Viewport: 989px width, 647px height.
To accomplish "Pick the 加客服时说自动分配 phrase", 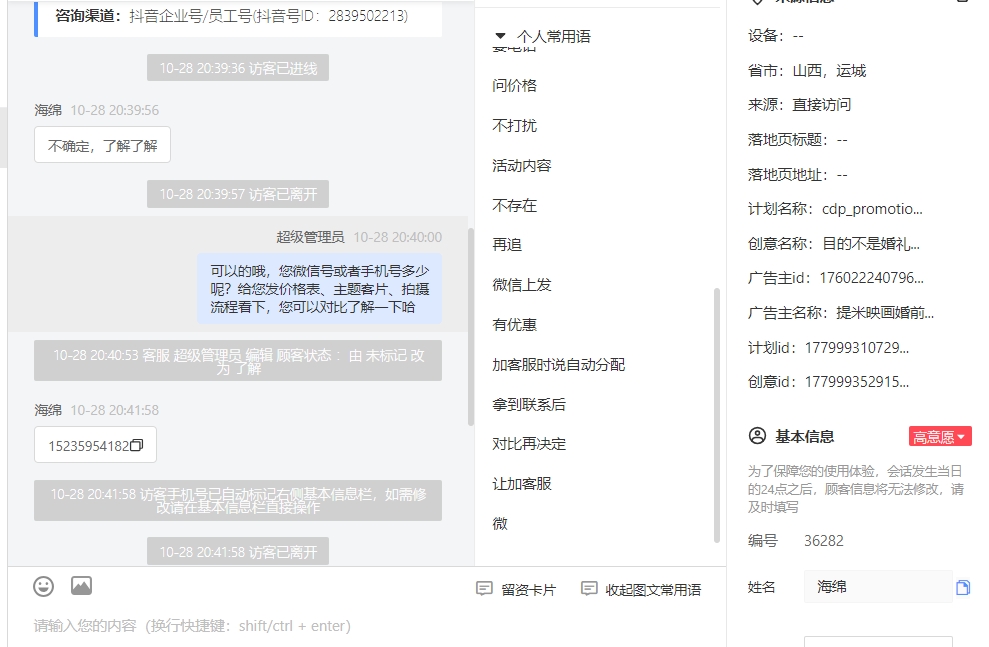I will coord(559,364).
